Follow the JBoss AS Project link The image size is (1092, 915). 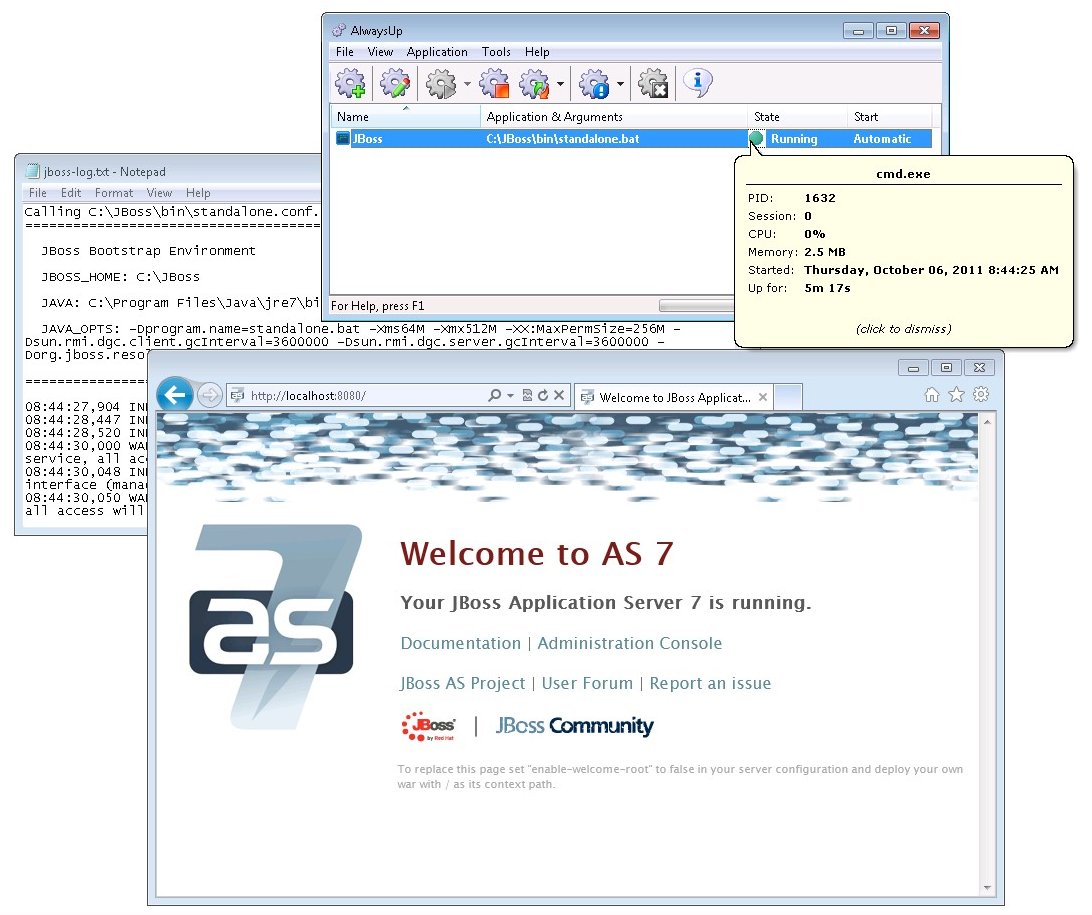[x=462, y=683]
